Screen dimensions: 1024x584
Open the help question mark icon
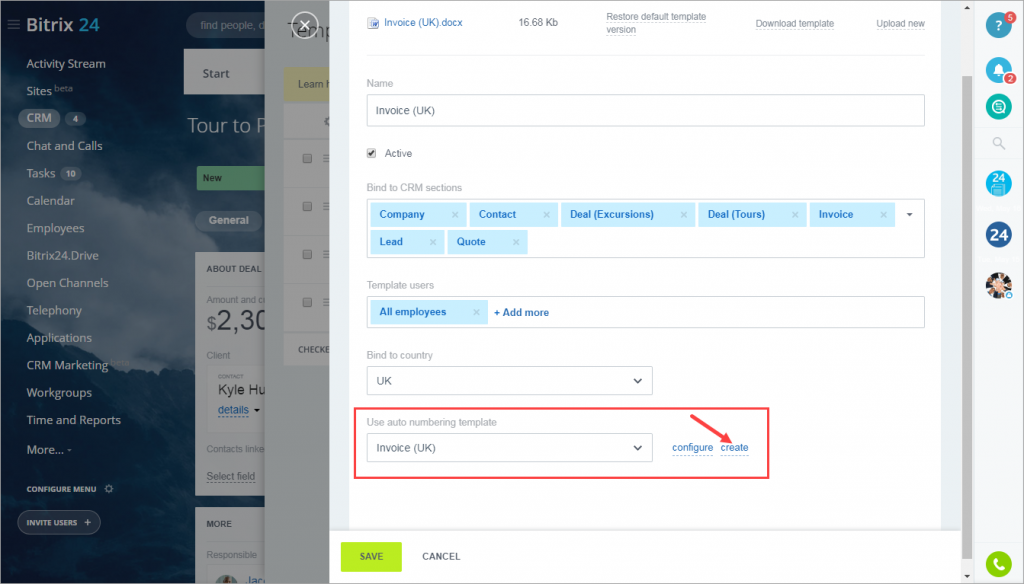click(998, 25)
